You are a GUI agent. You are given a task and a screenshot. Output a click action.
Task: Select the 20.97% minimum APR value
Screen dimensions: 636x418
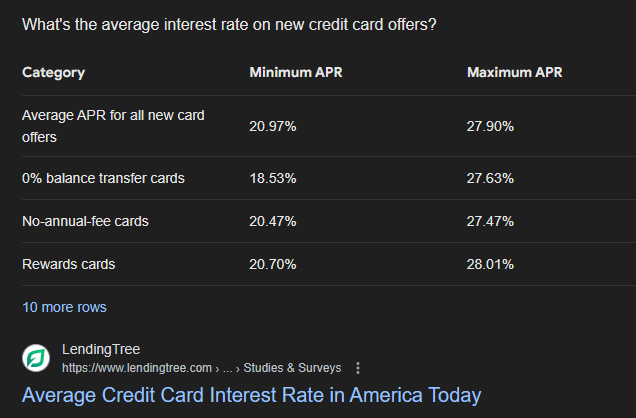[x=273, y=126]
